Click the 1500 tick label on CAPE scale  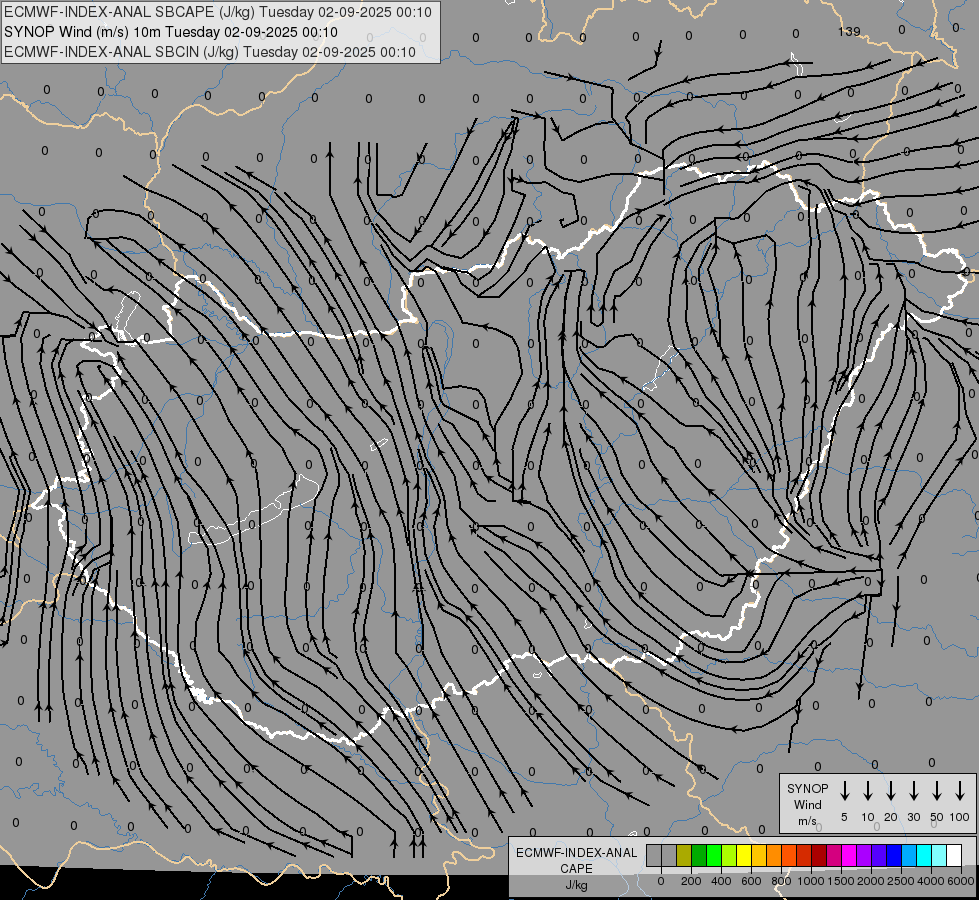841,881
